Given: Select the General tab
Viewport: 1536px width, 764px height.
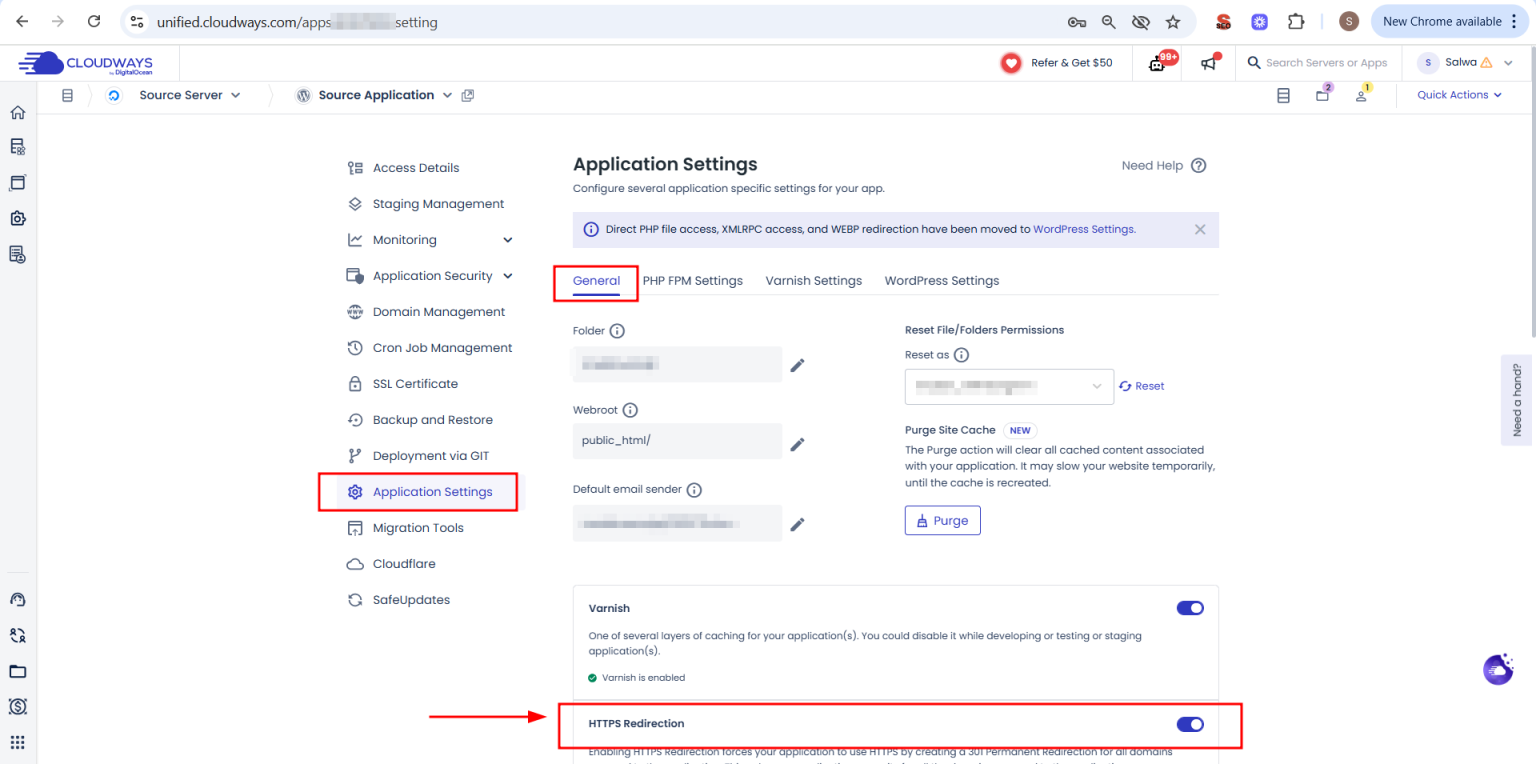Looking at the screenshot, I should click(597, 281).
